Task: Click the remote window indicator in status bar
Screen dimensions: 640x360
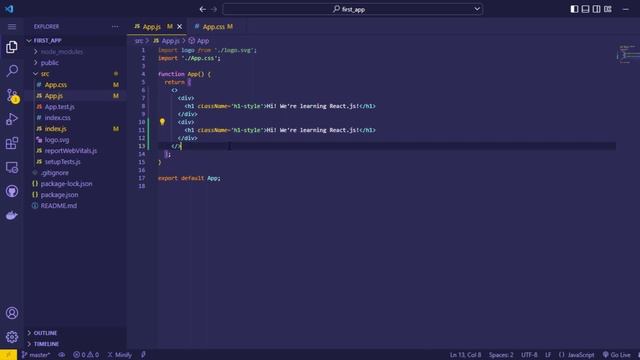Action: coord(8,355)
